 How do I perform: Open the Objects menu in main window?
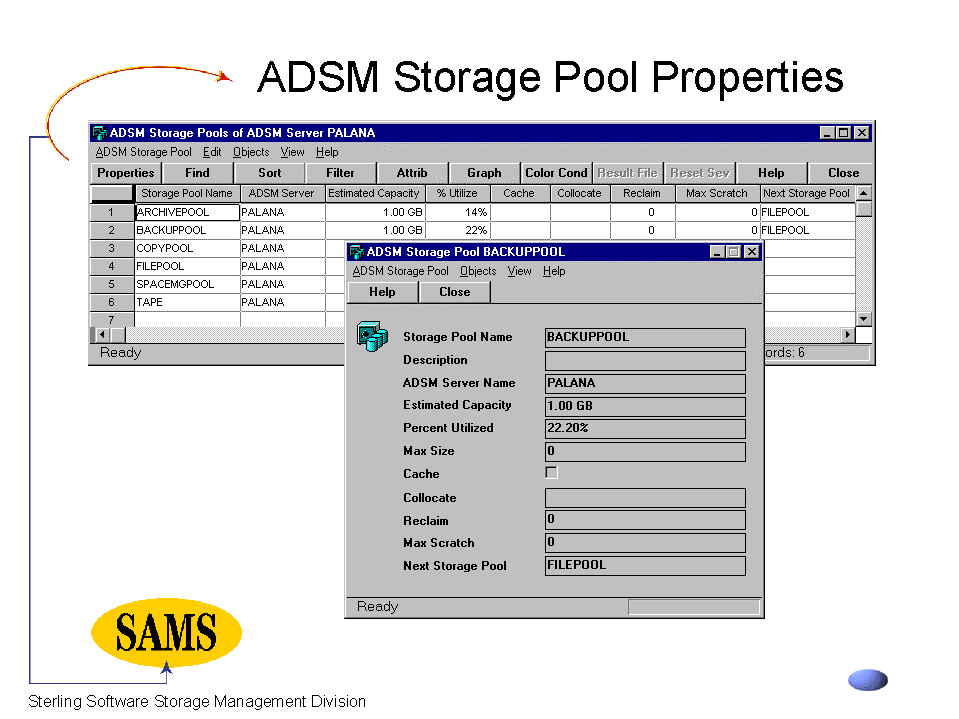(251, 152)
